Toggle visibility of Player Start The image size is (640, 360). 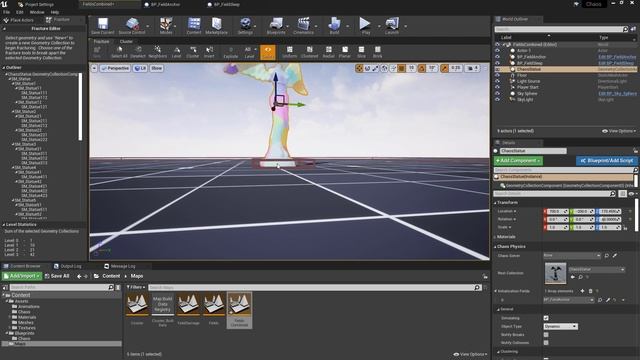click(497, 87)
